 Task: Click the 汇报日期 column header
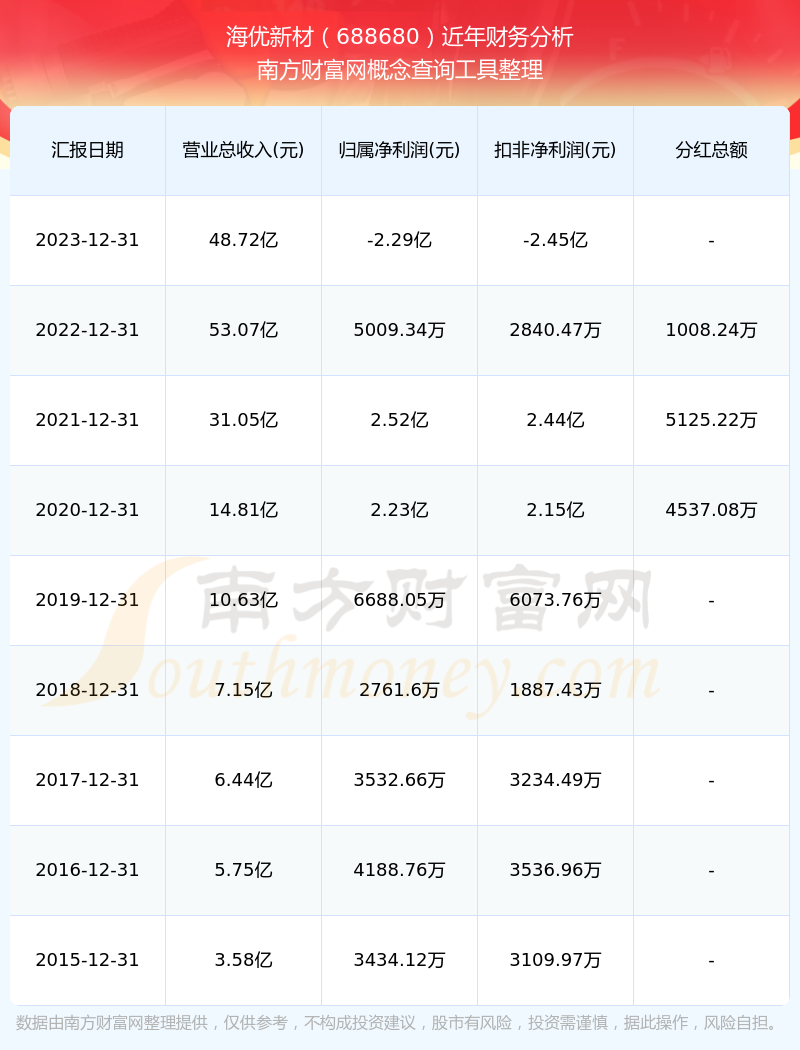tap(88, 150)
